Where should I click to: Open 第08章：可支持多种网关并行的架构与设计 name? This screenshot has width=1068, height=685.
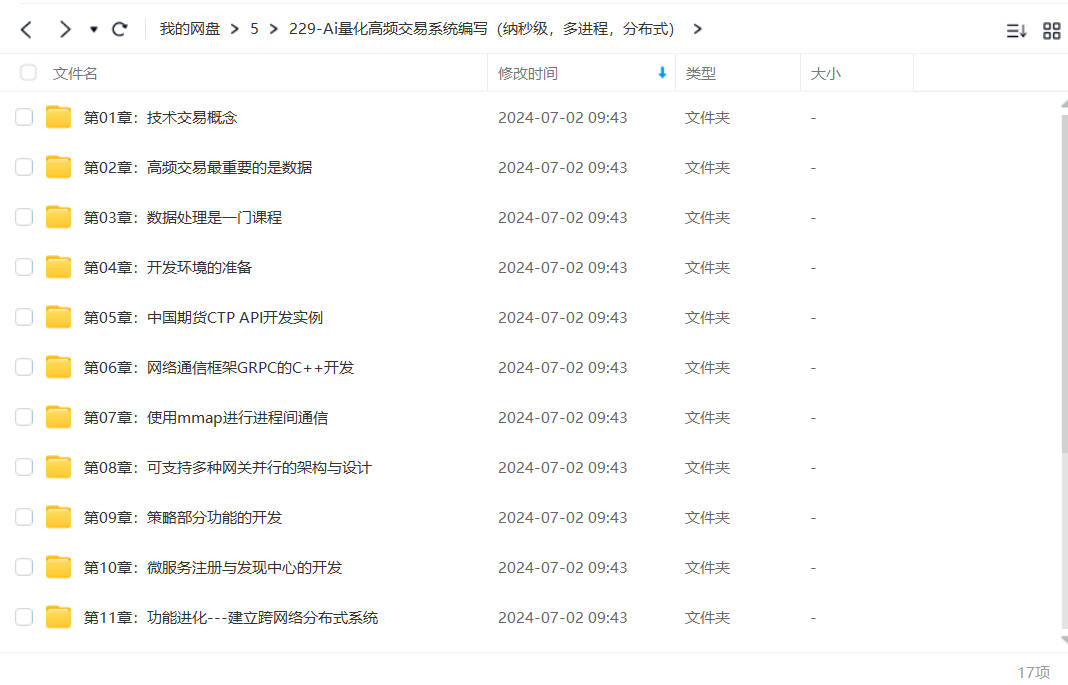tap(227, 468)
